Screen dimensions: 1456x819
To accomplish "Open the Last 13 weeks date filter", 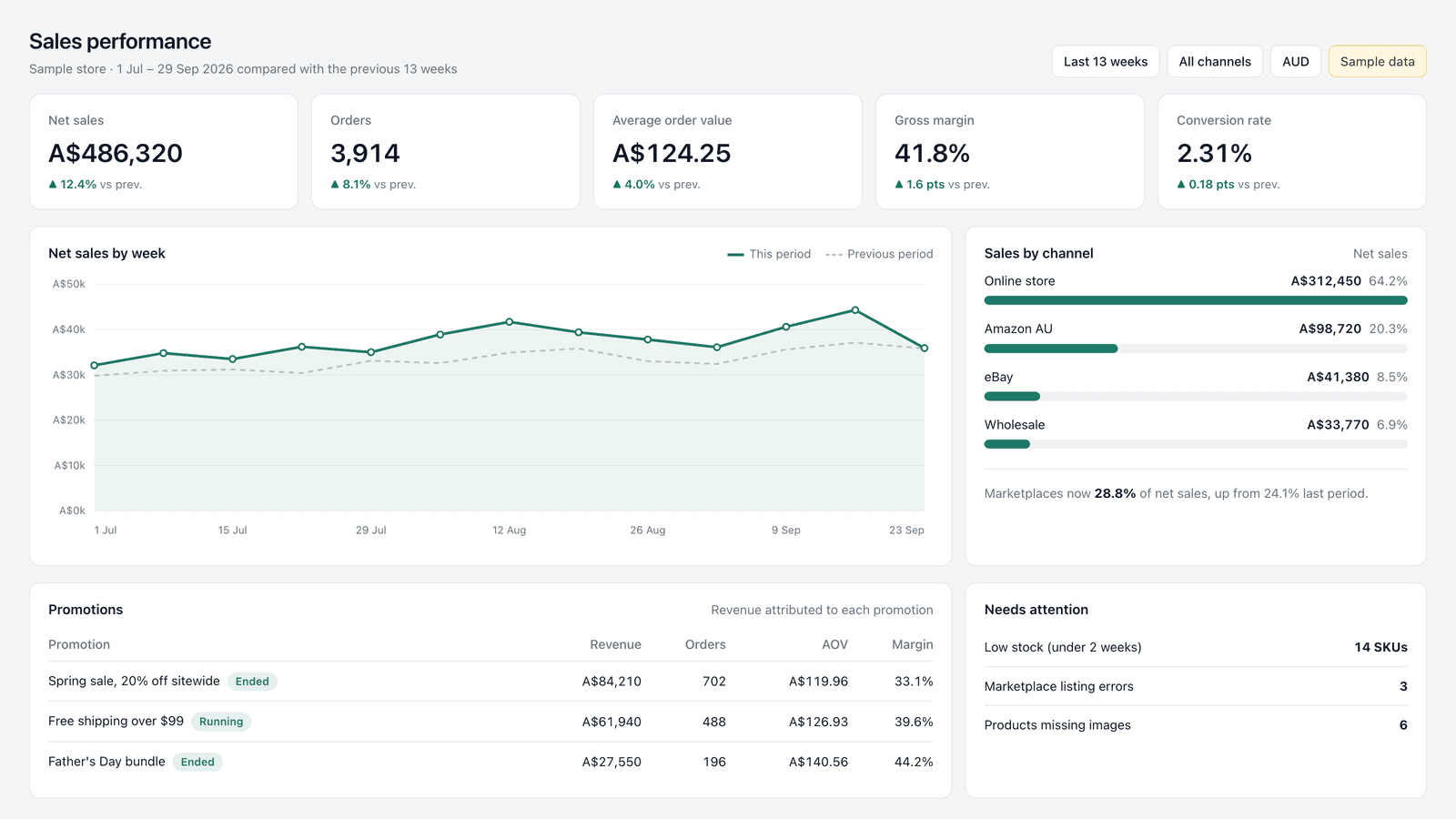I will [x=1106, y=62].
